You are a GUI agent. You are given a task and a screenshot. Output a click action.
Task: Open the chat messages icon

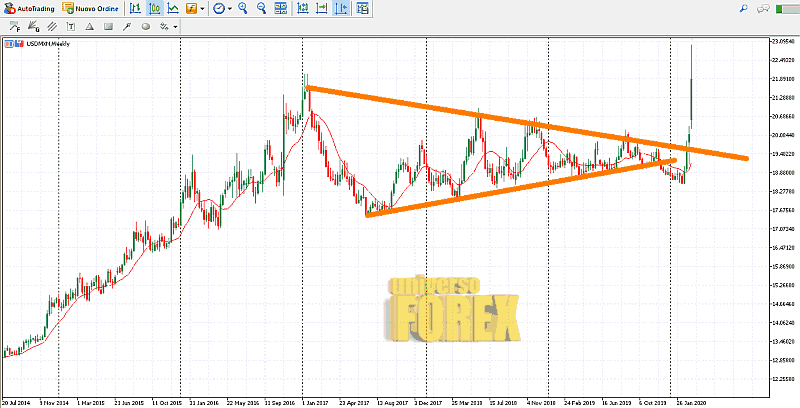click(763, 8)
